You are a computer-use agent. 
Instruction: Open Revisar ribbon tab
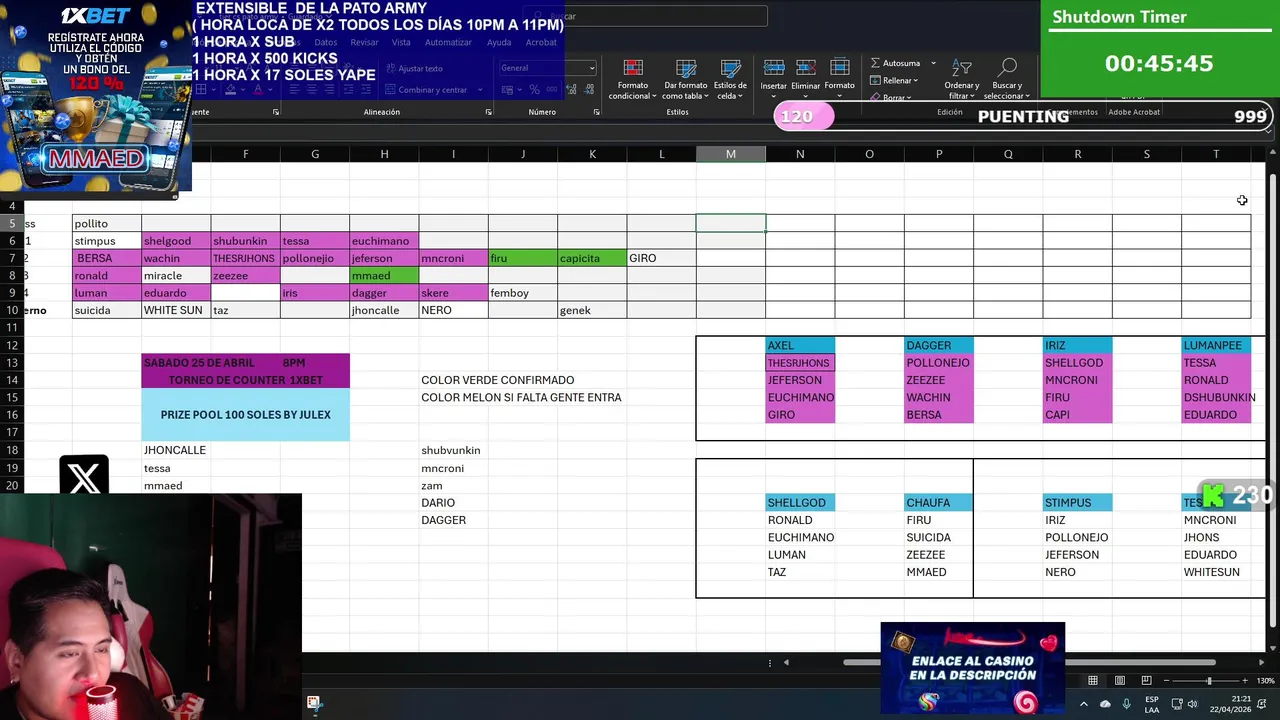pos(364,43)
